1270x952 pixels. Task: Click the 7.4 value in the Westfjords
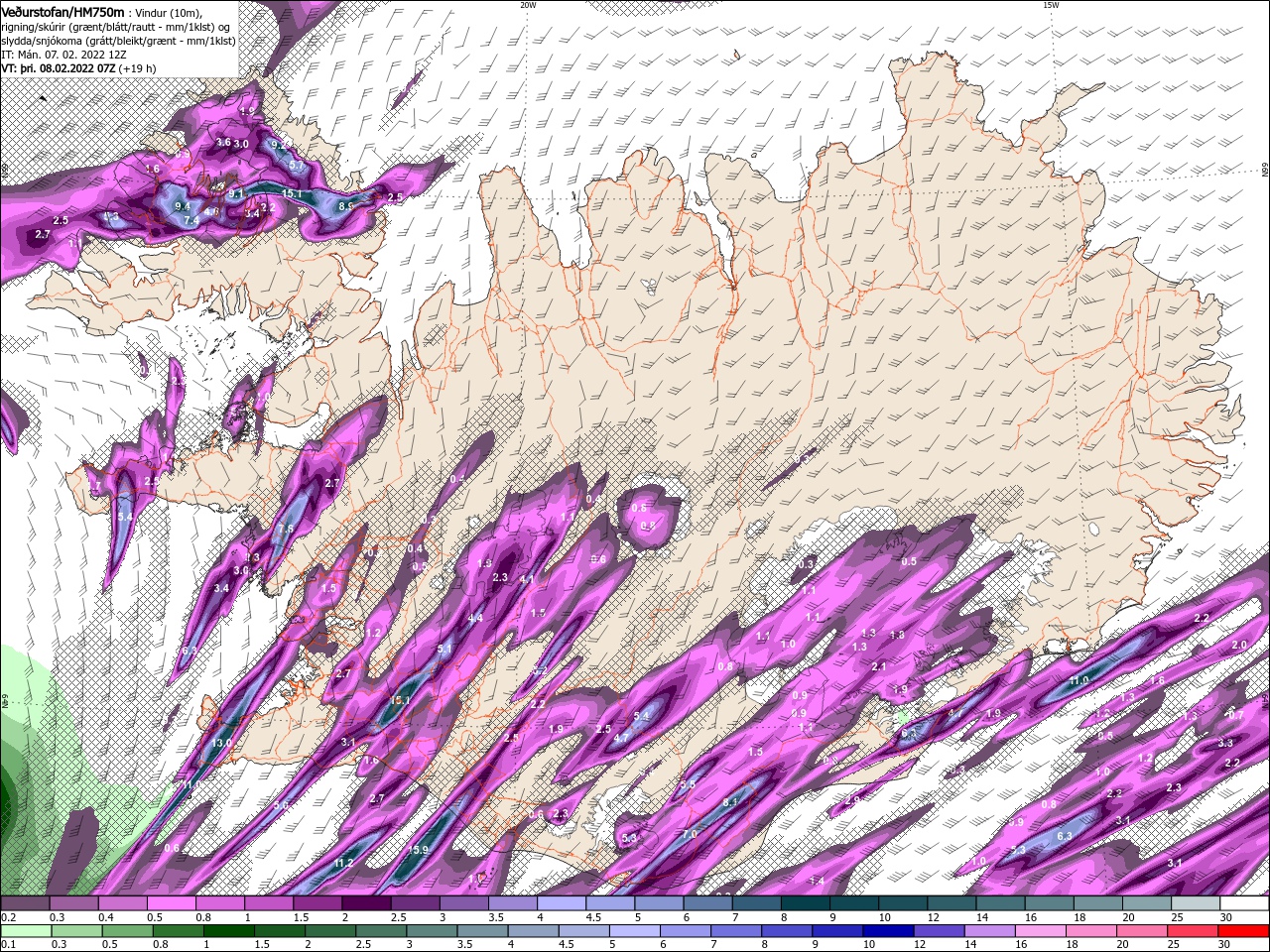click(x=192, y=220)
